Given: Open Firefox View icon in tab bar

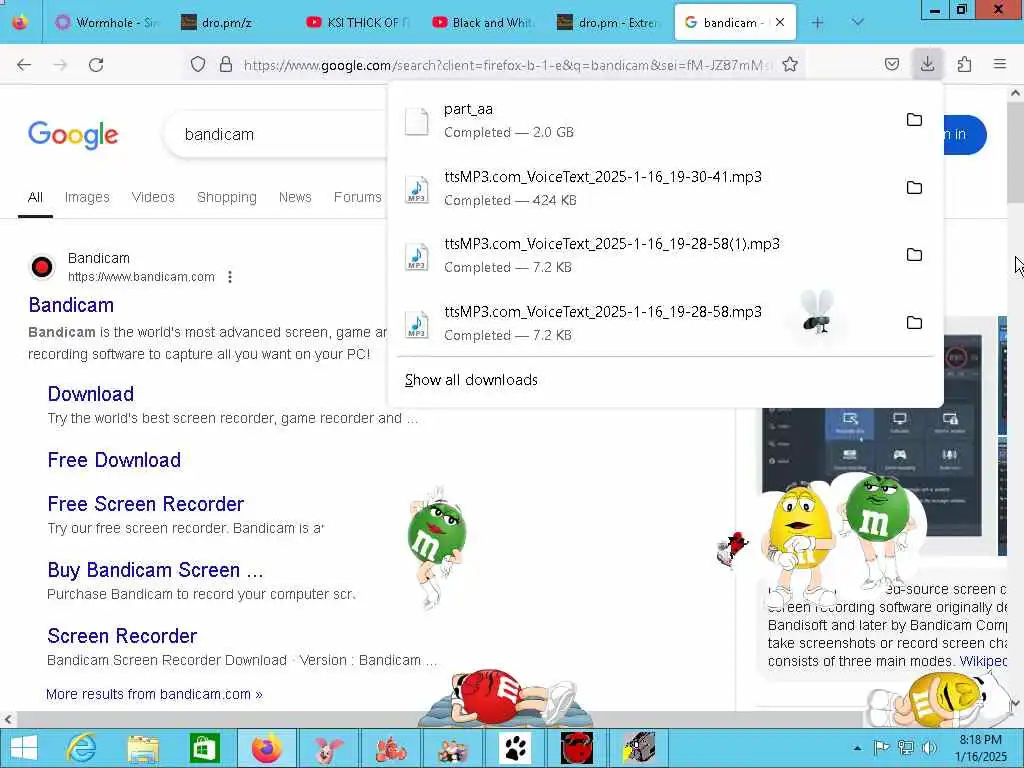Looking at the screenshot, I should (20, 22).
